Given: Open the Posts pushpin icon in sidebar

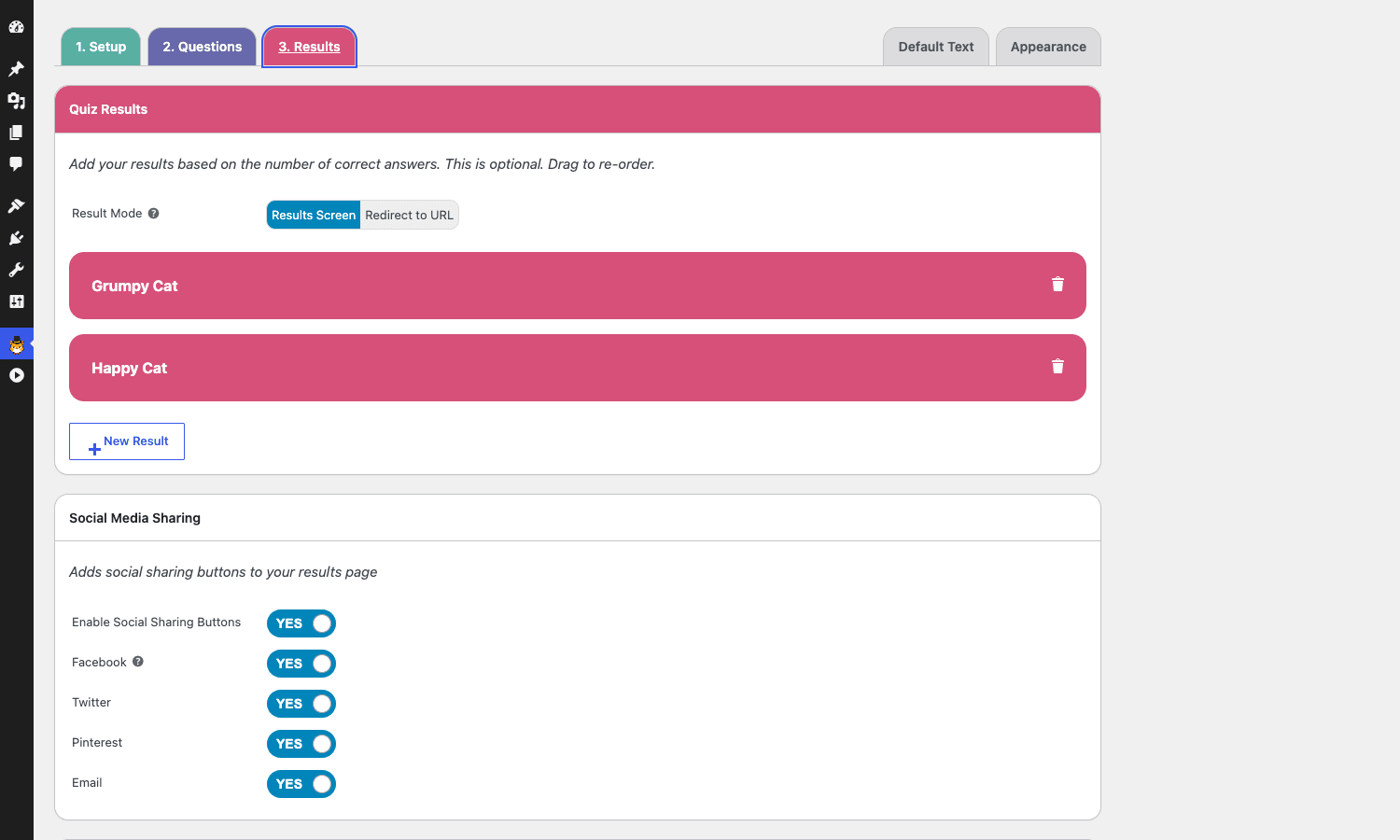Looking at the screenshot, I should (16, 69).
